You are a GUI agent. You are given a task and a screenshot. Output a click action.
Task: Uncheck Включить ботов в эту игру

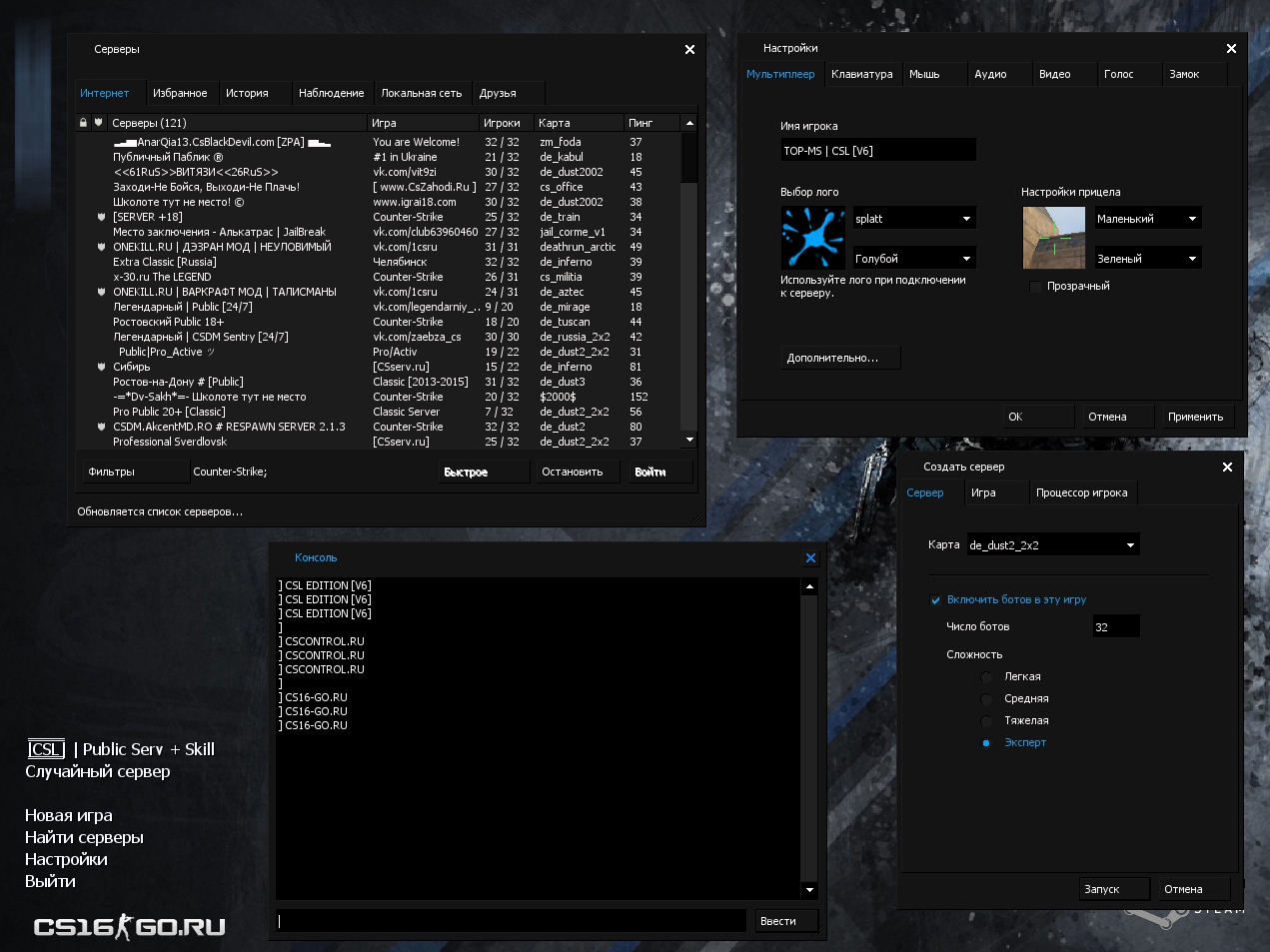coord(935,600)
